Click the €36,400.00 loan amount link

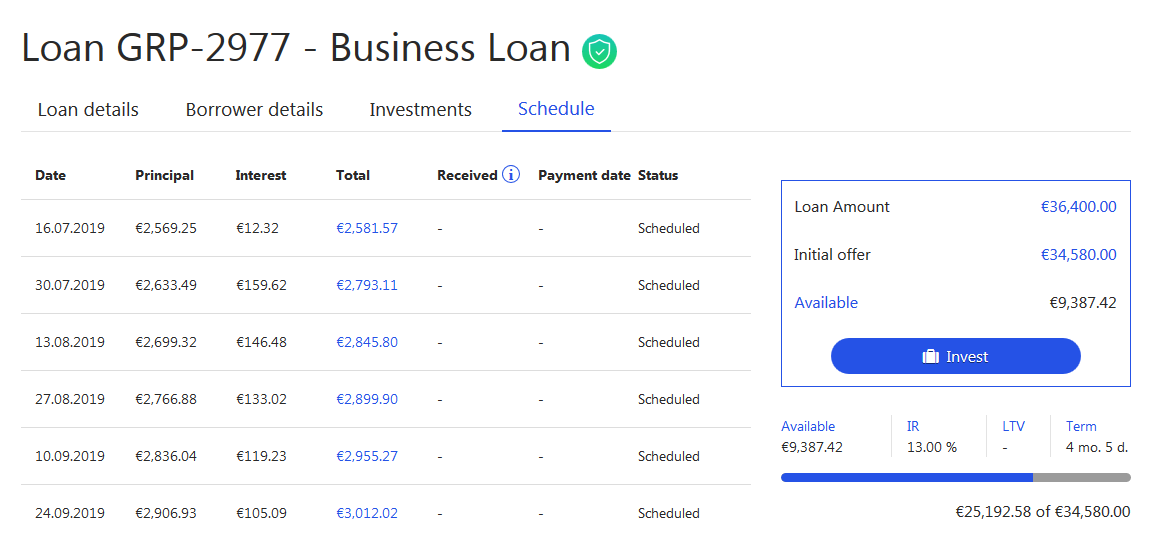tap(1078, 207)
